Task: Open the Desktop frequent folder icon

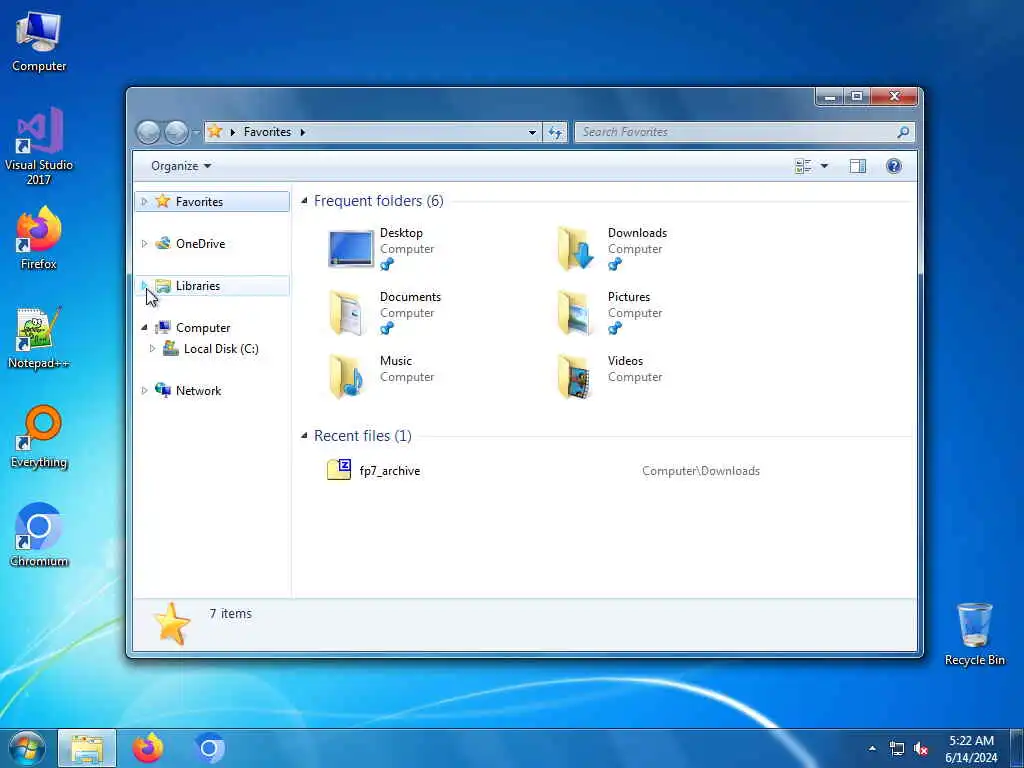Action: pyautogui.click(x=351, y=249)
